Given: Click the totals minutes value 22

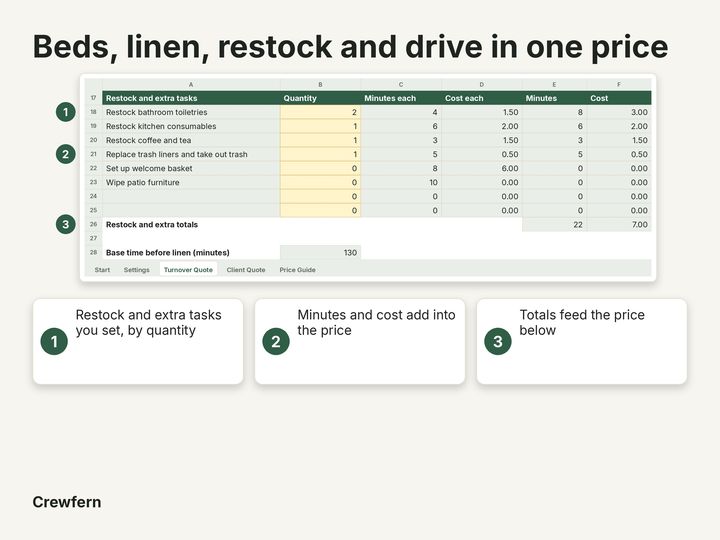Looking at the screenshot, I should tap(554, 225).
